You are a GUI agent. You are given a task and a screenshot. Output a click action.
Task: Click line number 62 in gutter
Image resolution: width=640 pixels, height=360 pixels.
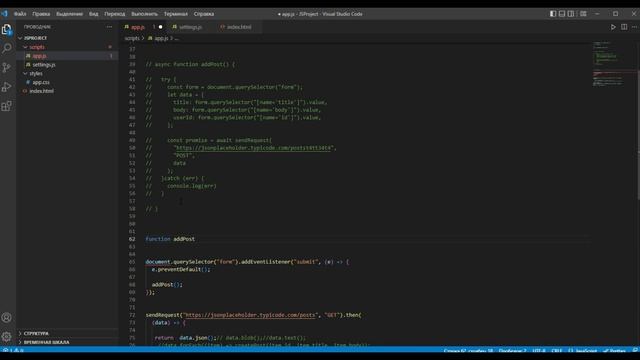[x=132, y=239]
